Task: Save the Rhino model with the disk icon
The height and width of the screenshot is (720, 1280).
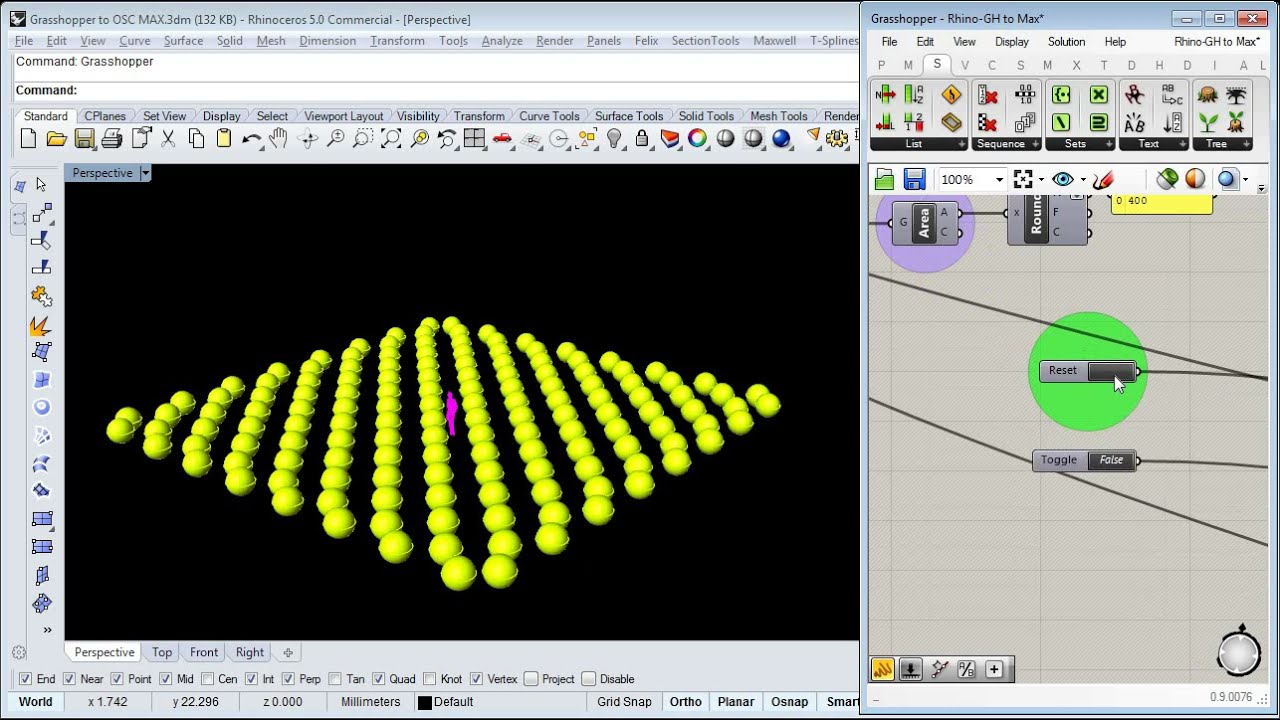Action: point(84,139)
